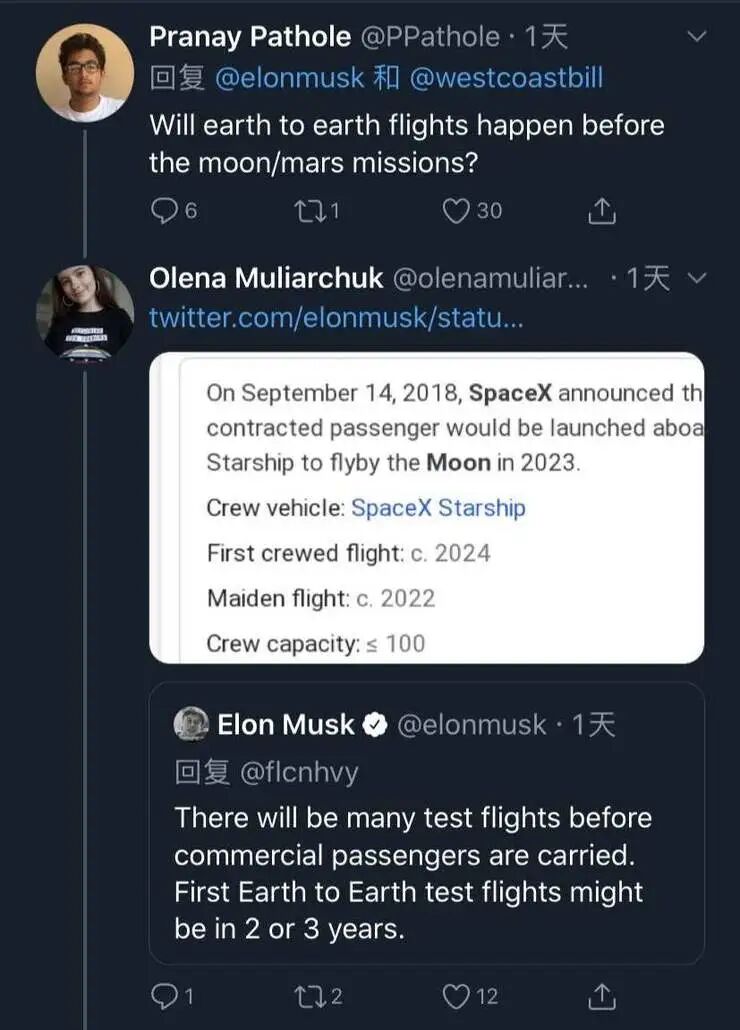This screenshot has height=1030, width=740.
Task: Expand options menu on Olena's tweet
Action: pyautogui.click(x=698, y=277)
